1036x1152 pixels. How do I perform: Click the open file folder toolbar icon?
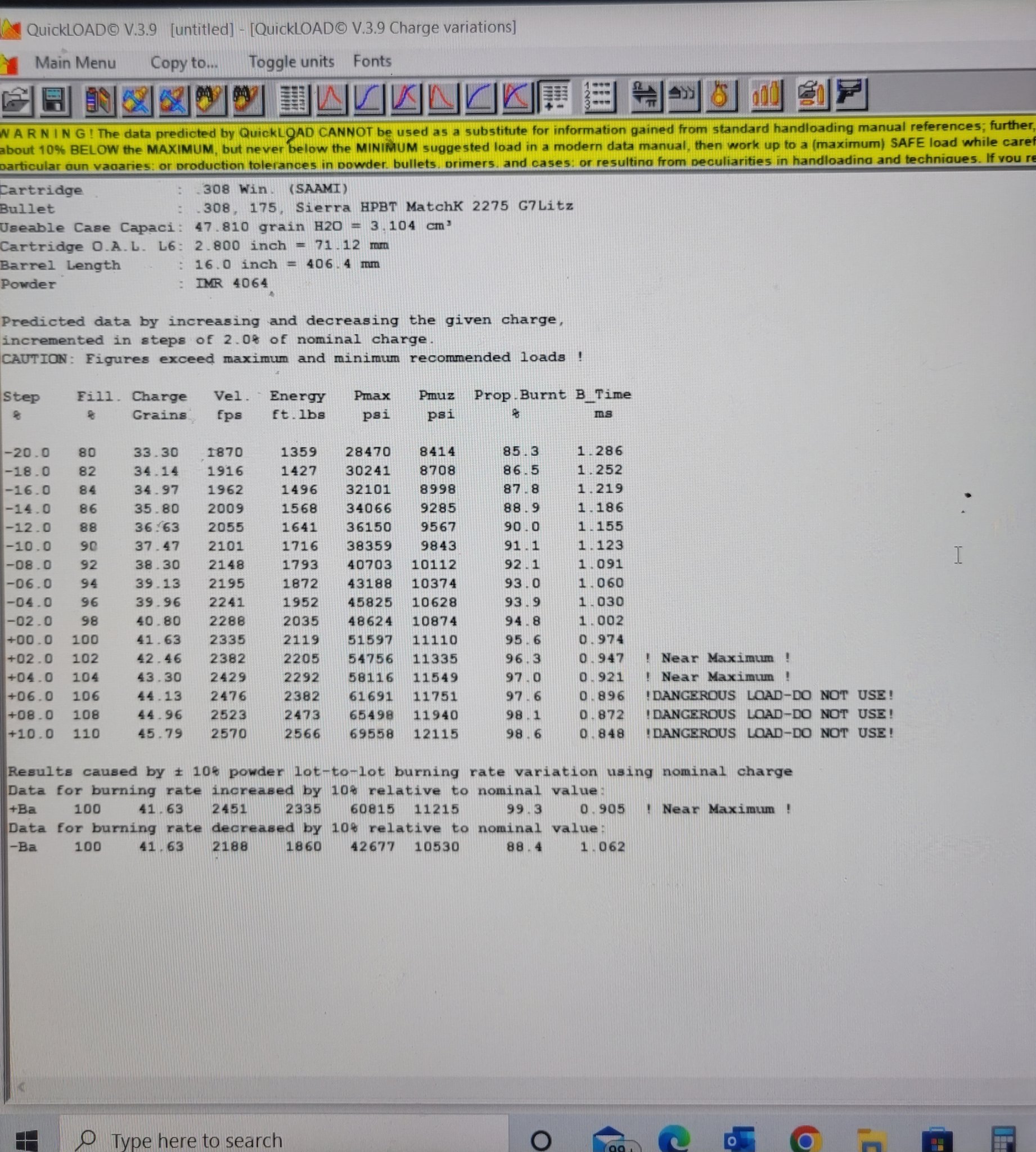[x=16, y=101]
